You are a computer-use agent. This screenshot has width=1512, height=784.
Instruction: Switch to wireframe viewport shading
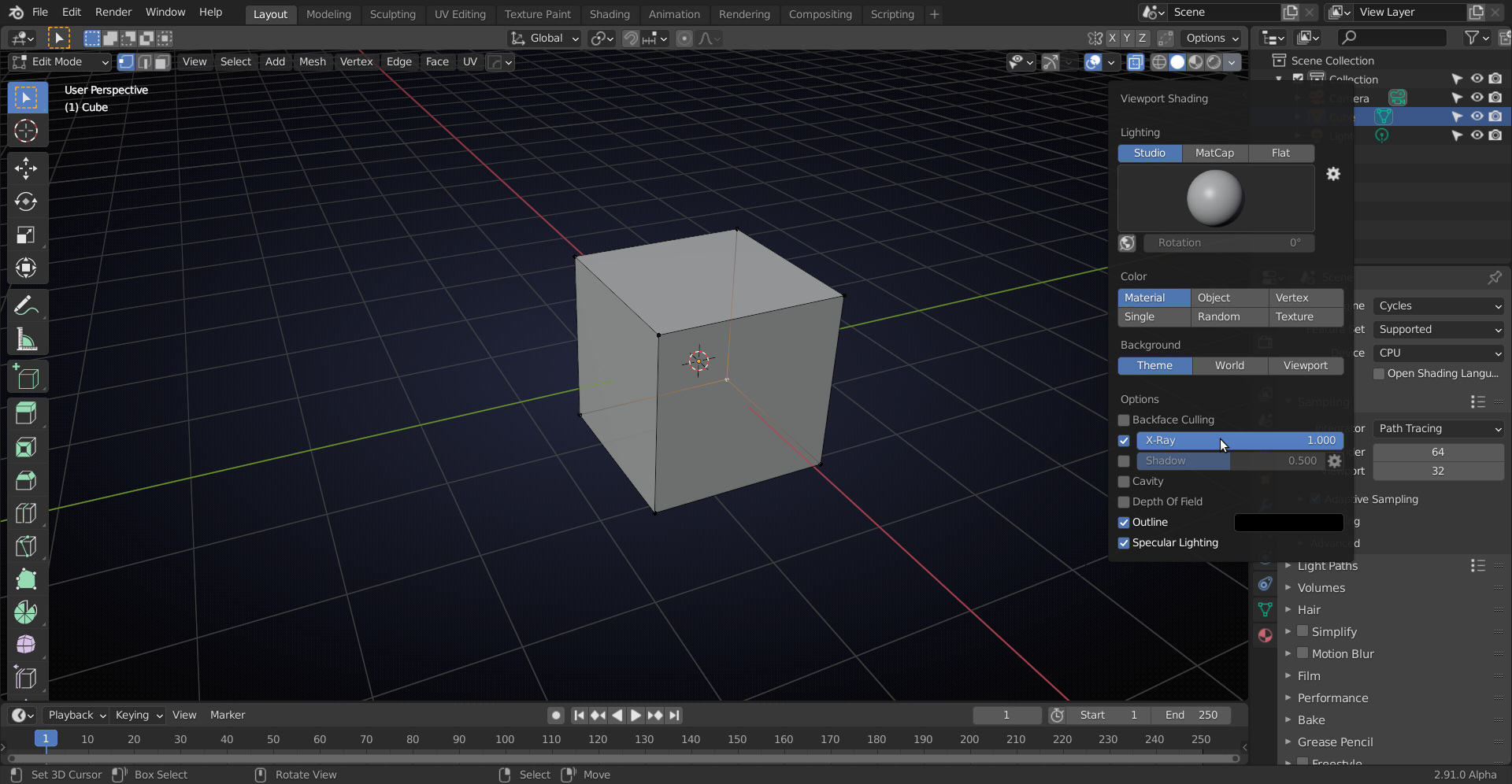(x=1159, y=62)
